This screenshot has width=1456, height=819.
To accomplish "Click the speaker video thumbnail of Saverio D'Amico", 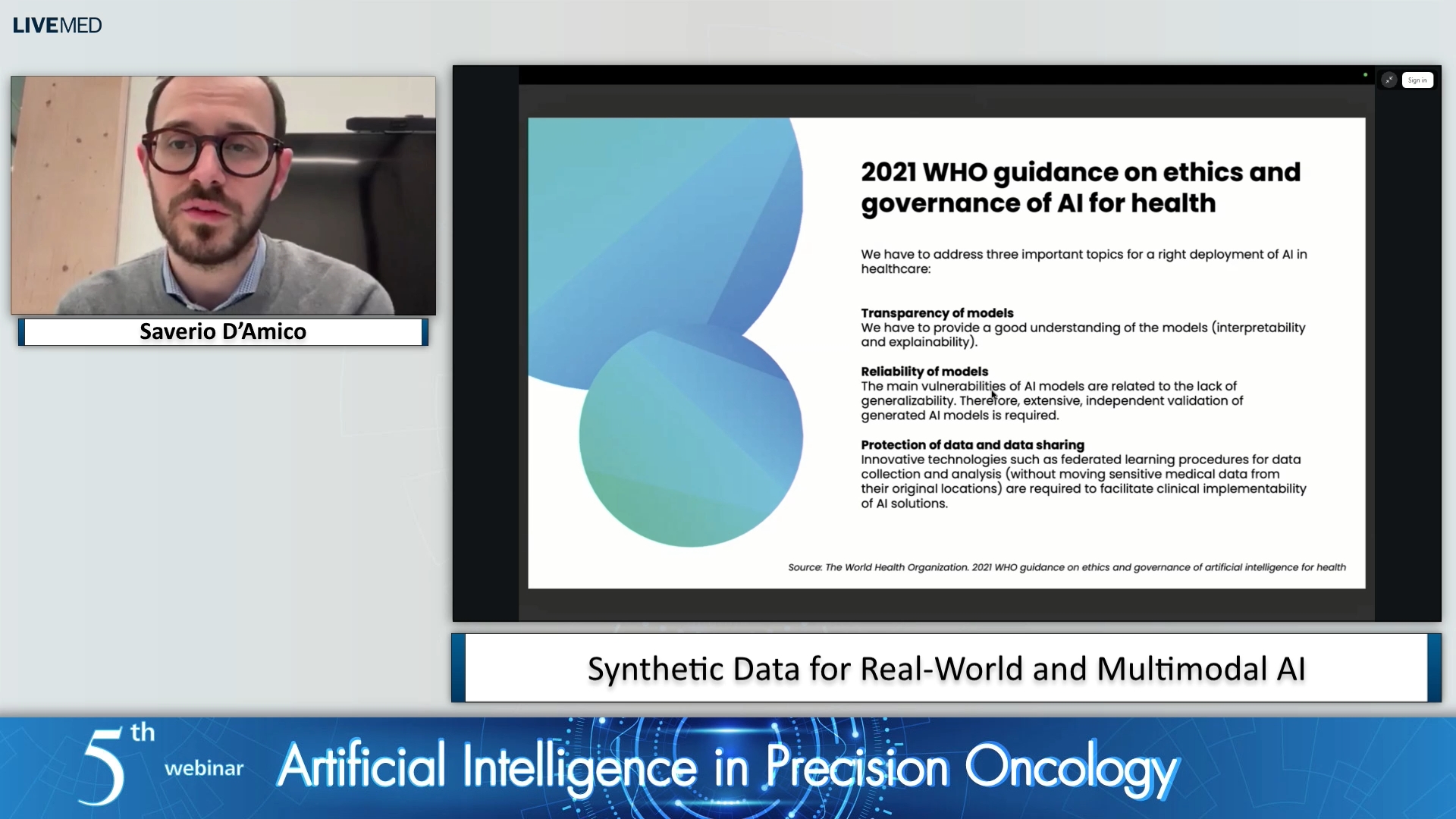I will [223, 195].
